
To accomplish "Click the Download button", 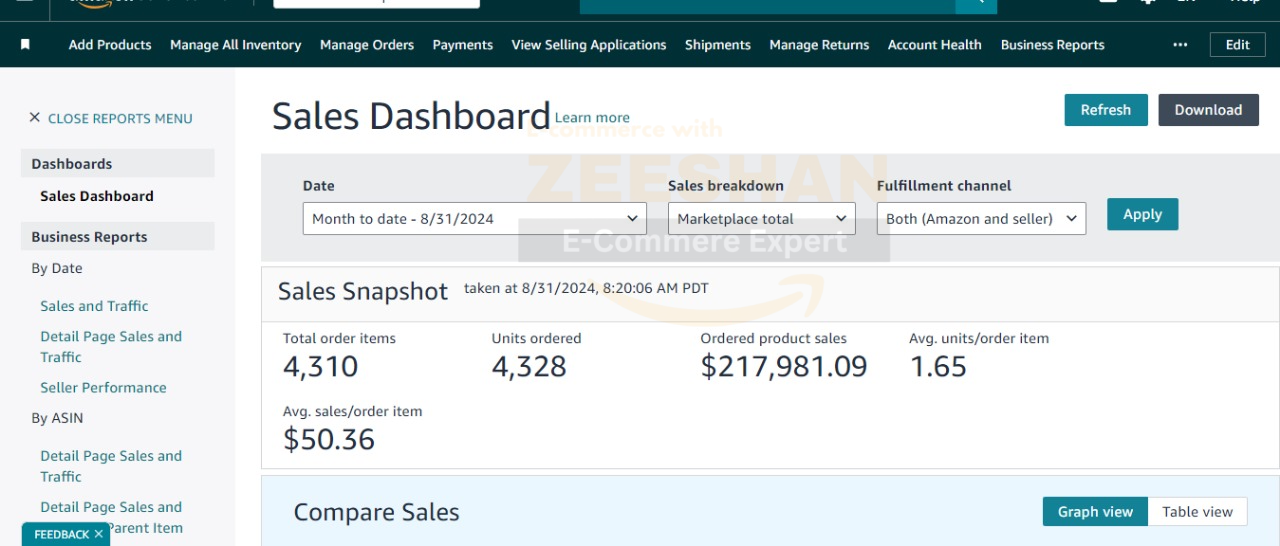I will click(1208, 110).
